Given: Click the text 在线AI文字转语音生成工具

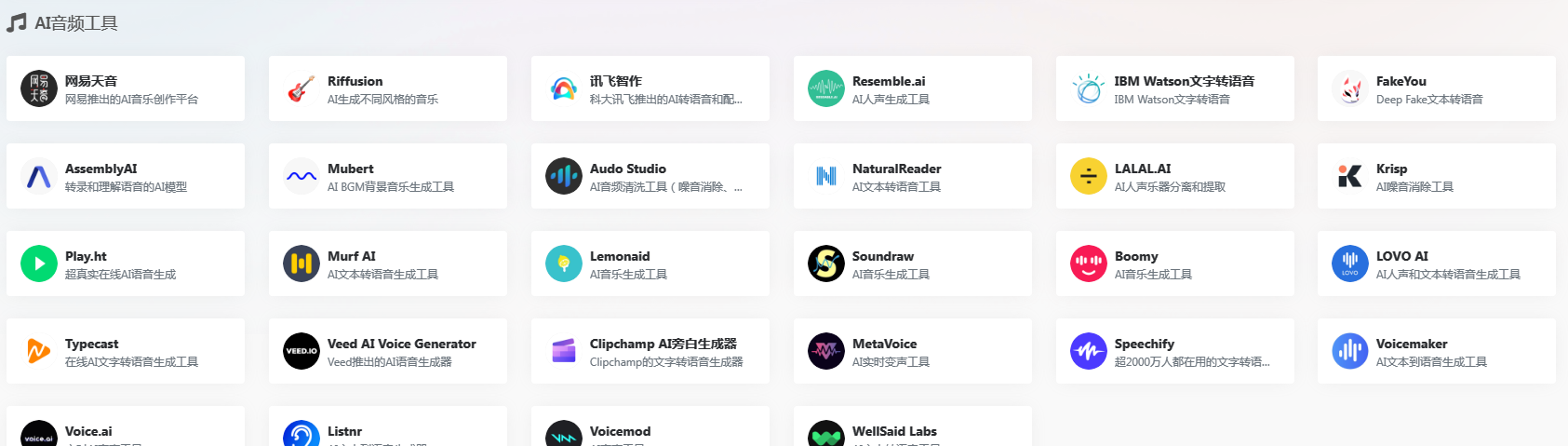Looking at the screenshot, I should point(131,361).
